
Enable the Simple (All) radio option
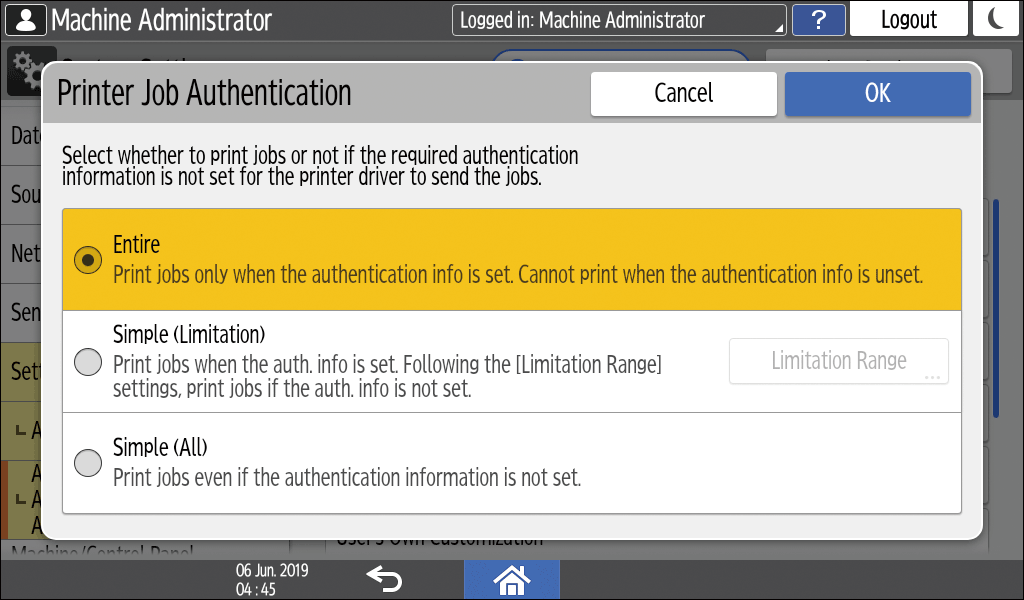coord(89,463)
